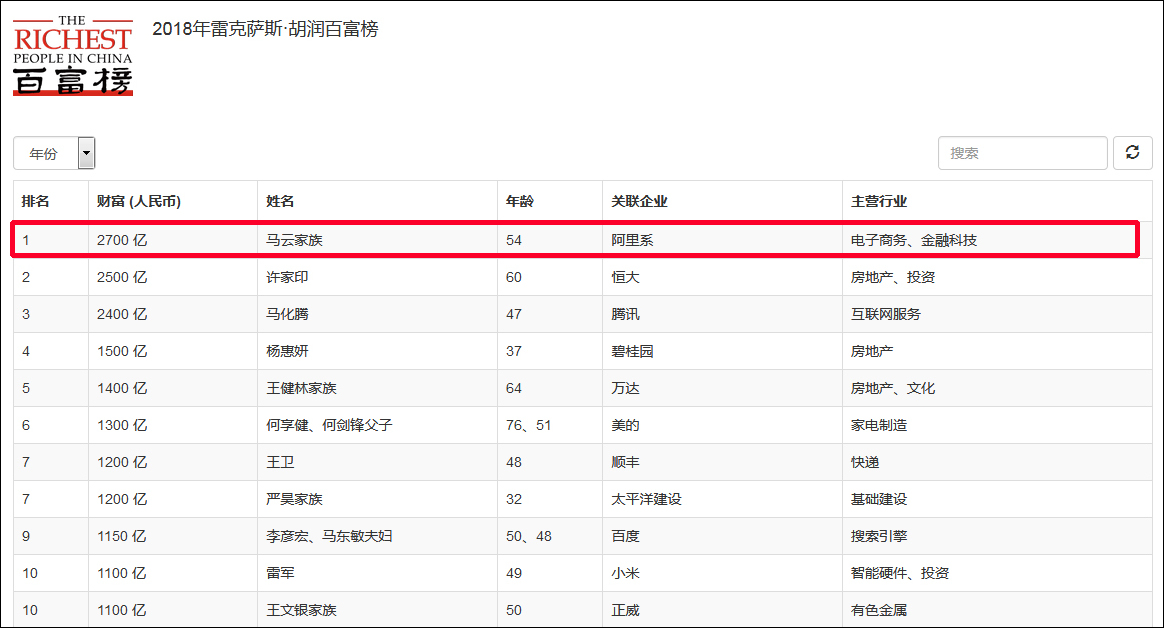Click the wealth cell 1400 亿
Image resolution: width=1164 pixels, height=628 pixels.
coord(122,388)
